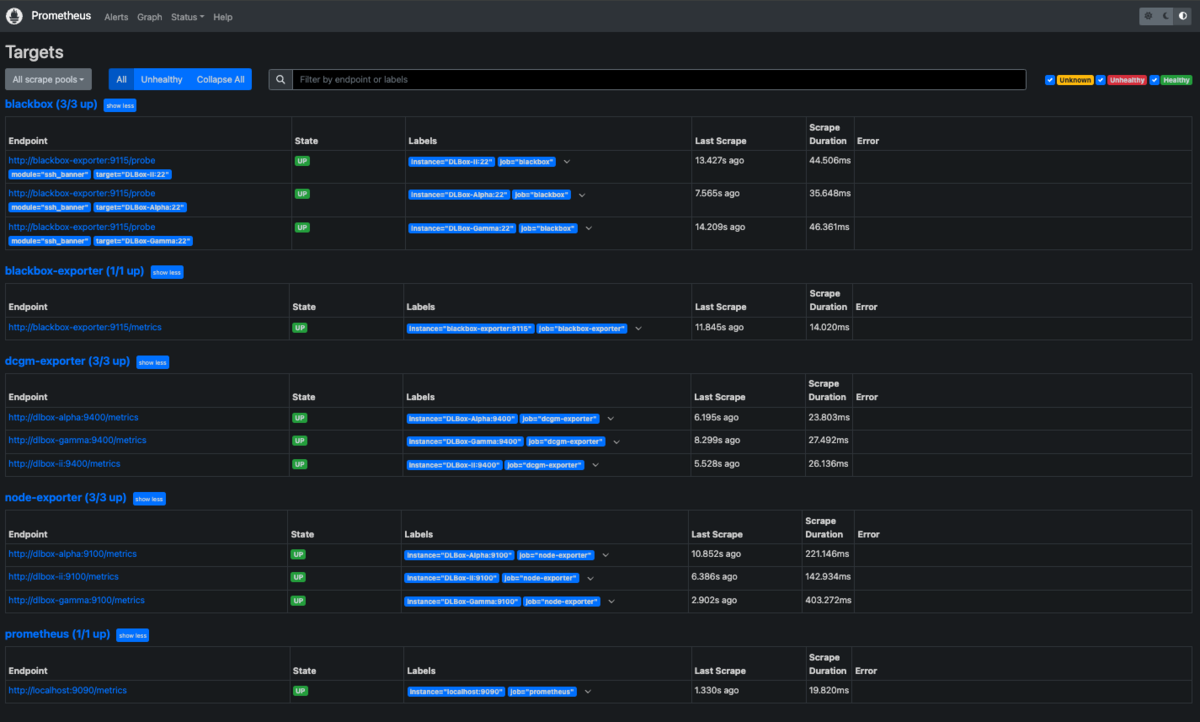
Task: Open the blackbox-exporter (1/1 up) heading
Action: pyautogui.click(x=75, y=271)
